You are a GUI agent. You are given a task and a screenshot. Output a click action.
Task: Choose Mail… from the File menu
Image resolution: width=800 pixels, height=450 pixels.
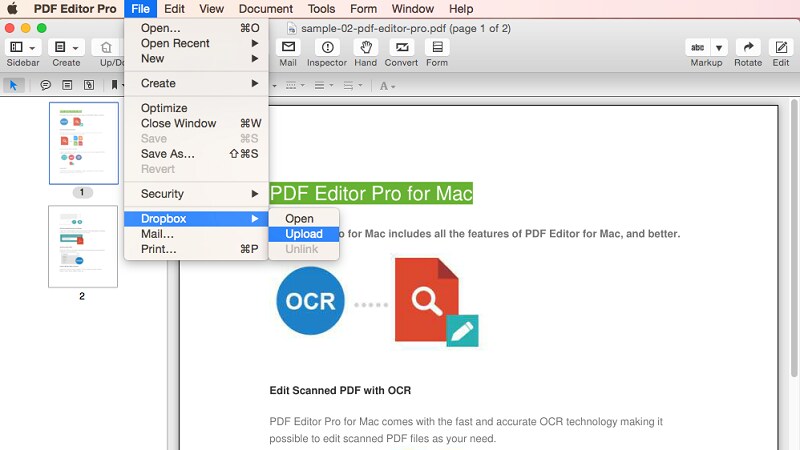coord(196,234)
